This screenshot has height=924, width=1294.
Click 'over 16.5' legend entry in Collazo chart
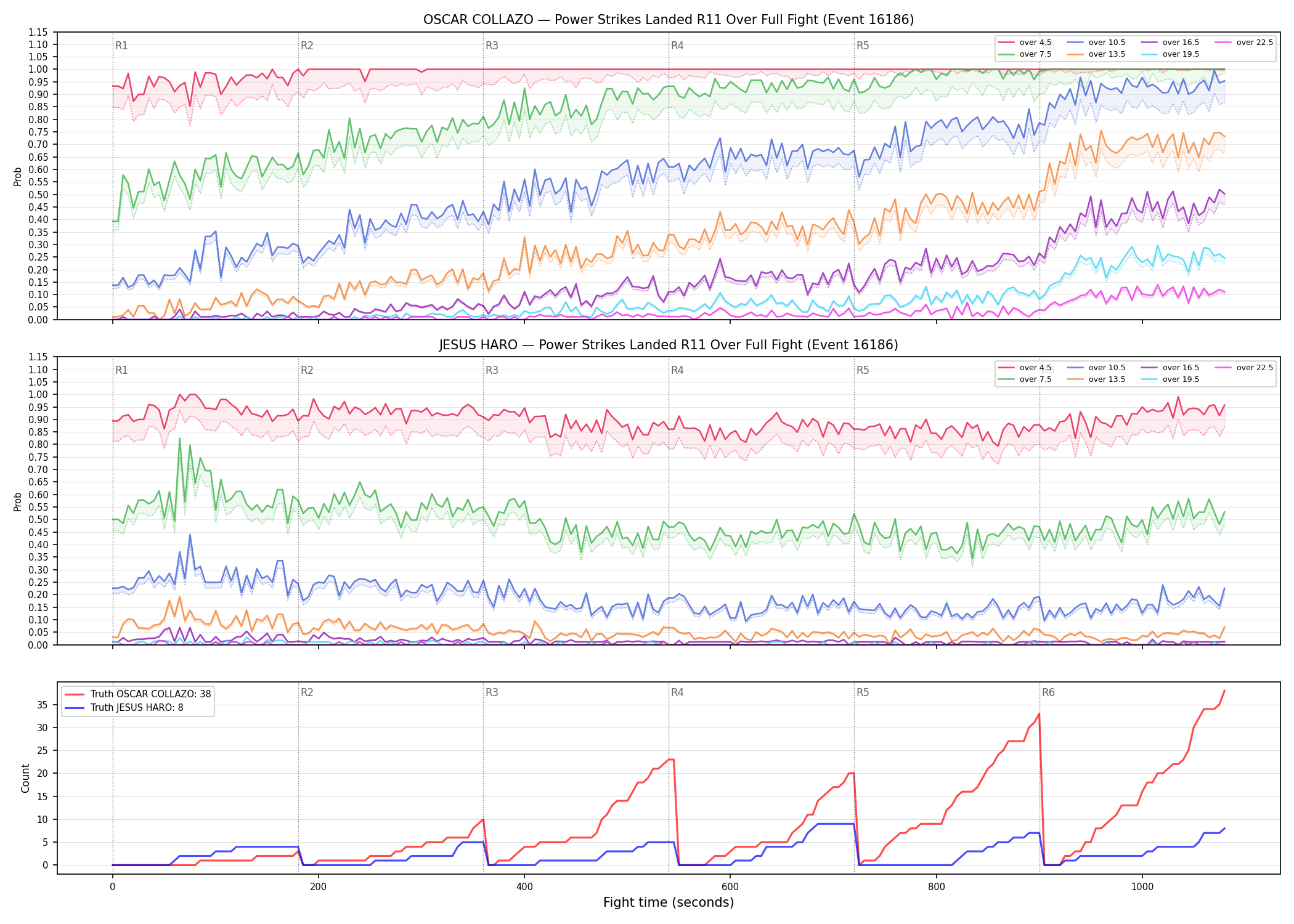[1170, 43]
